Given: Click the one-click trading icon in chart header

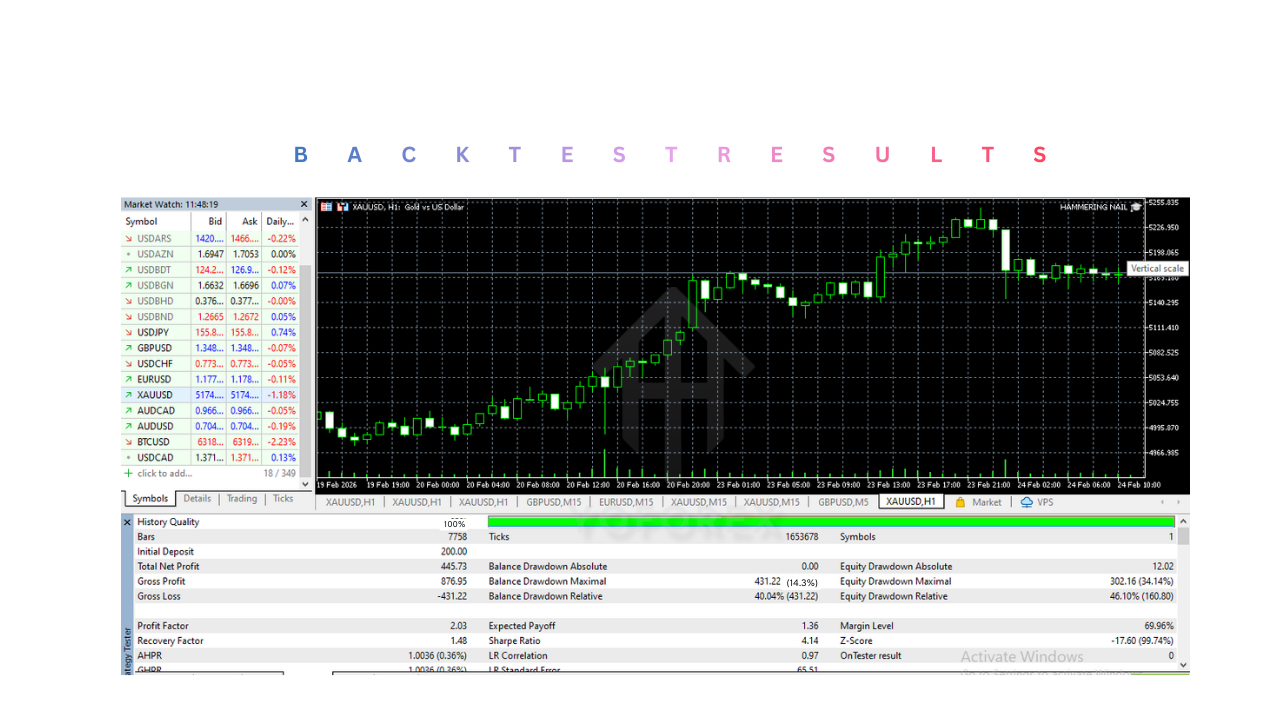Looking at the screenshot, I should [342, 207].
